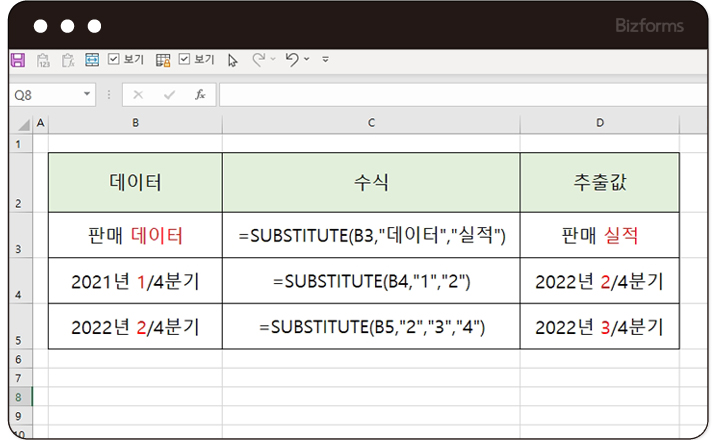Click the purple Save icon
715x440 pixels.
17,60
